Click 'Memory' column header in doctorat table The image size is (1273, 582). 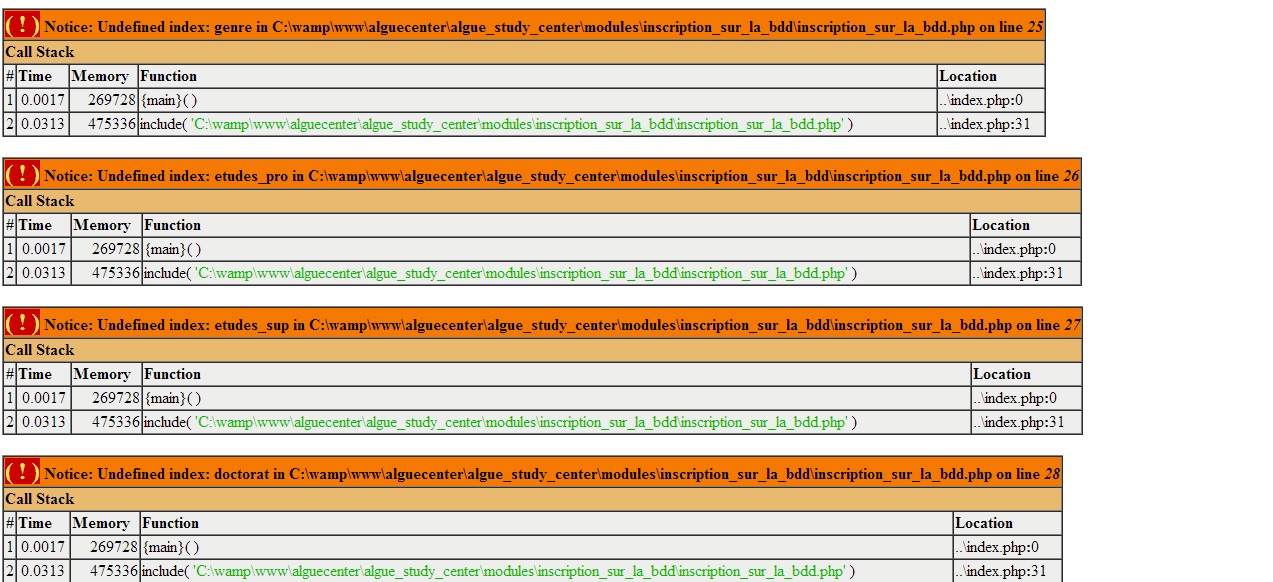pos(100,523)
